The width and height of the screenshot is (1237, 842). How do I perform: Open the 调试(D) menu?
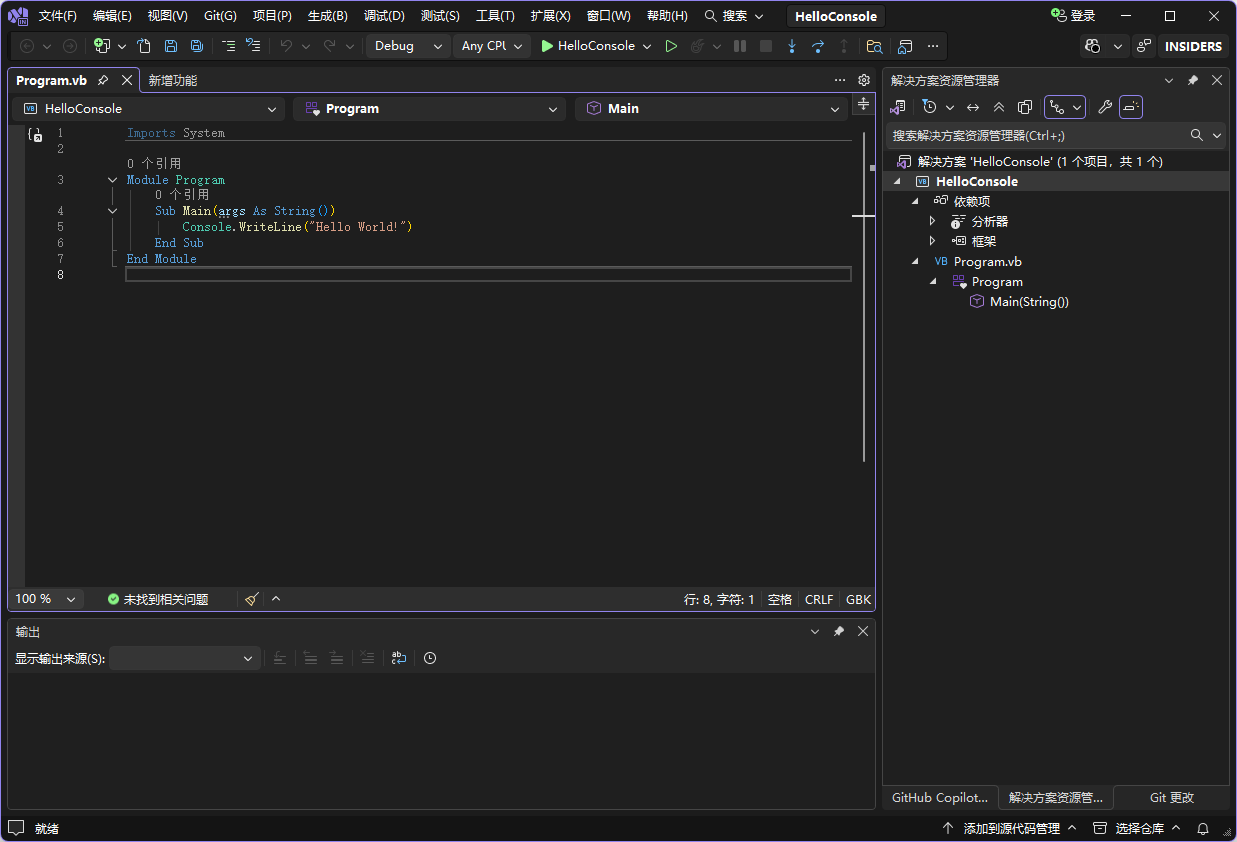click(384, 16)
